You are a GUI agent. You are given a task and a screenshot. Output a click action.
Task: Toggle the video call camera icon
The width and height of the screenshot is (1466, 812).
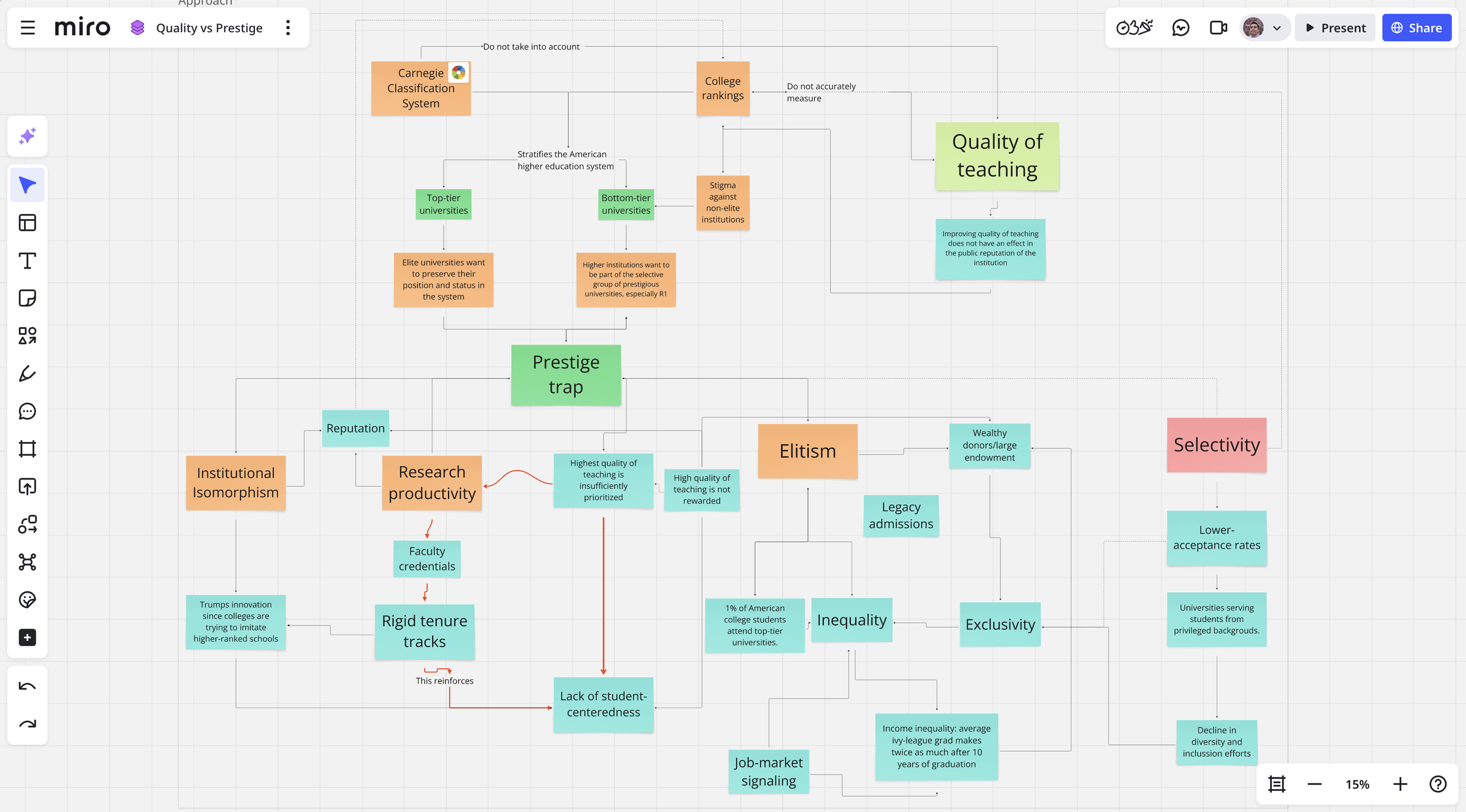(x=1218, y=28)
